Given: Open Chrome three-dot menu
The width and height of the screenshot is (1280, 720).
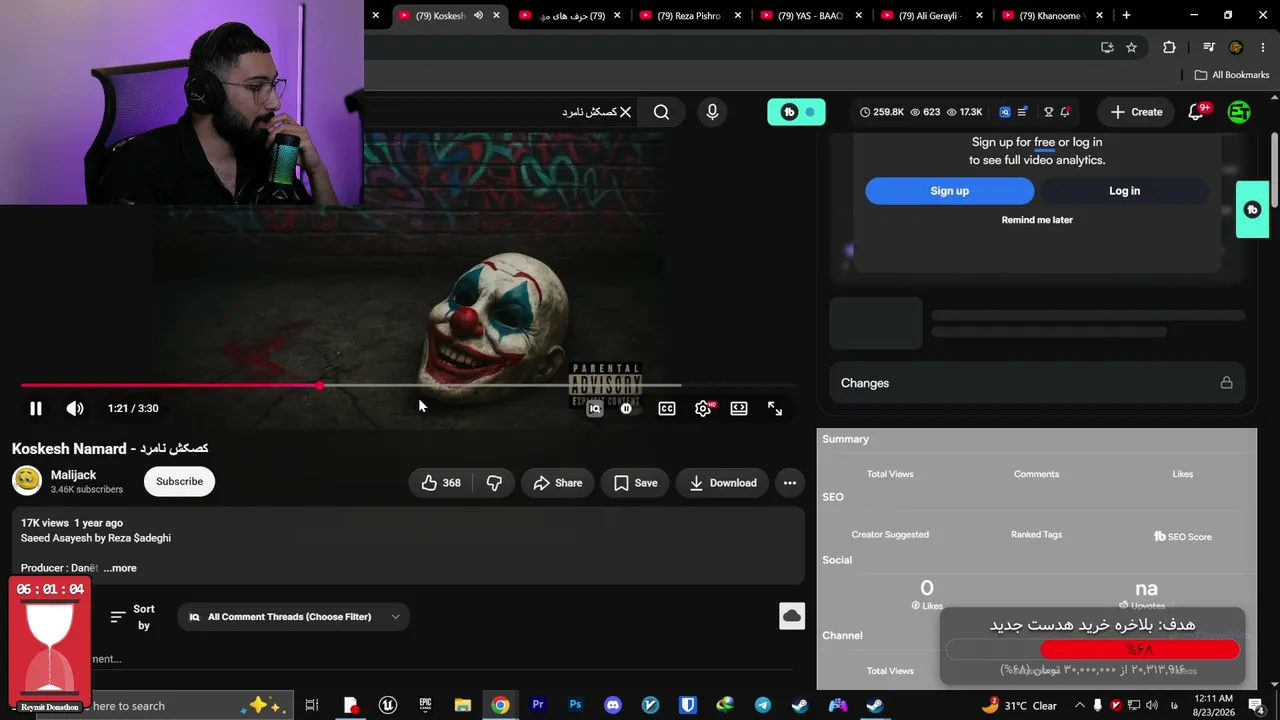Looking at the screenshot, I should click(1263, 47).
